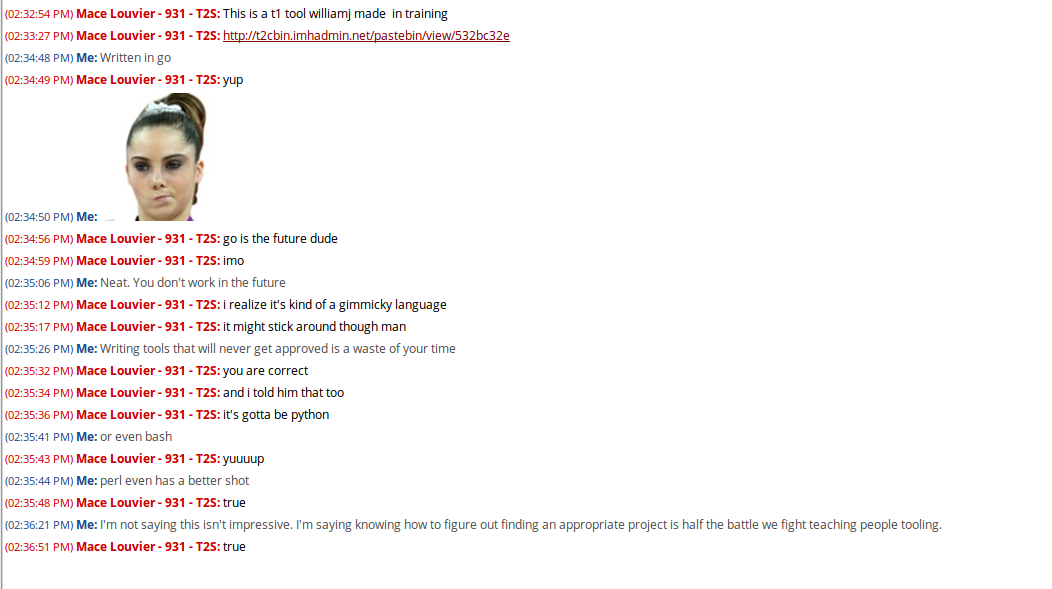Click the 02:32:54 PM timestamp
Image resolution: width=1052 pixels, height=589 pixels.
39,14
